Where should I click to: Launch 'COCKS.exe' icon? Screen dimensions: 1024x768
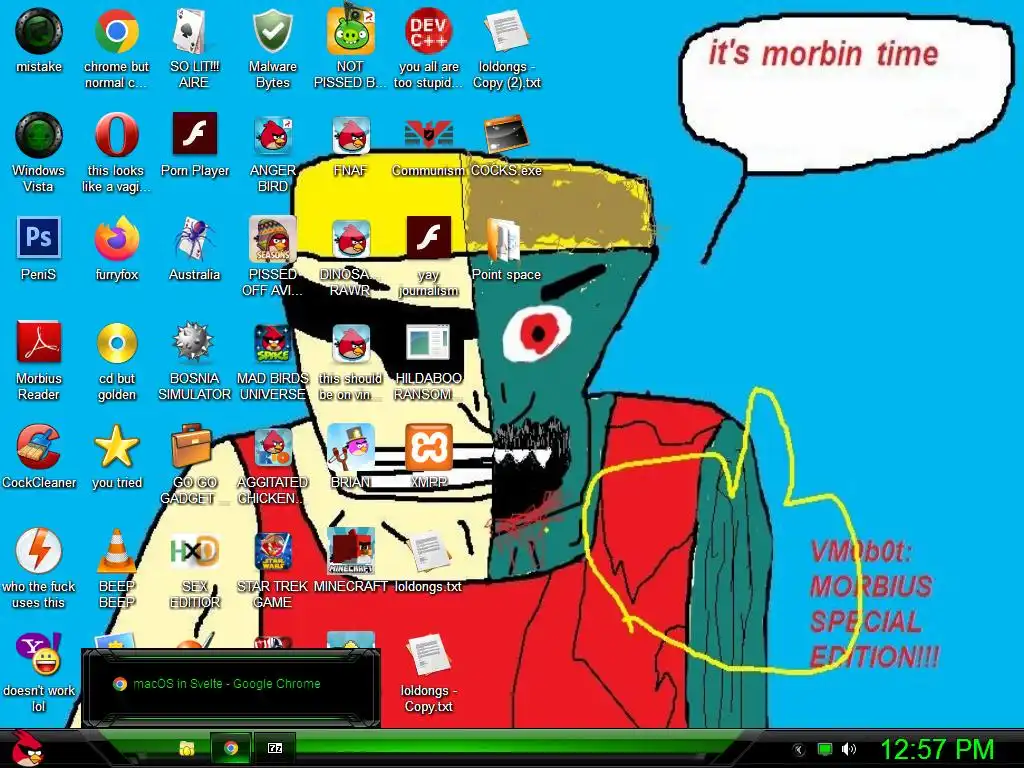pyautogui.click(x=506, y=137)
